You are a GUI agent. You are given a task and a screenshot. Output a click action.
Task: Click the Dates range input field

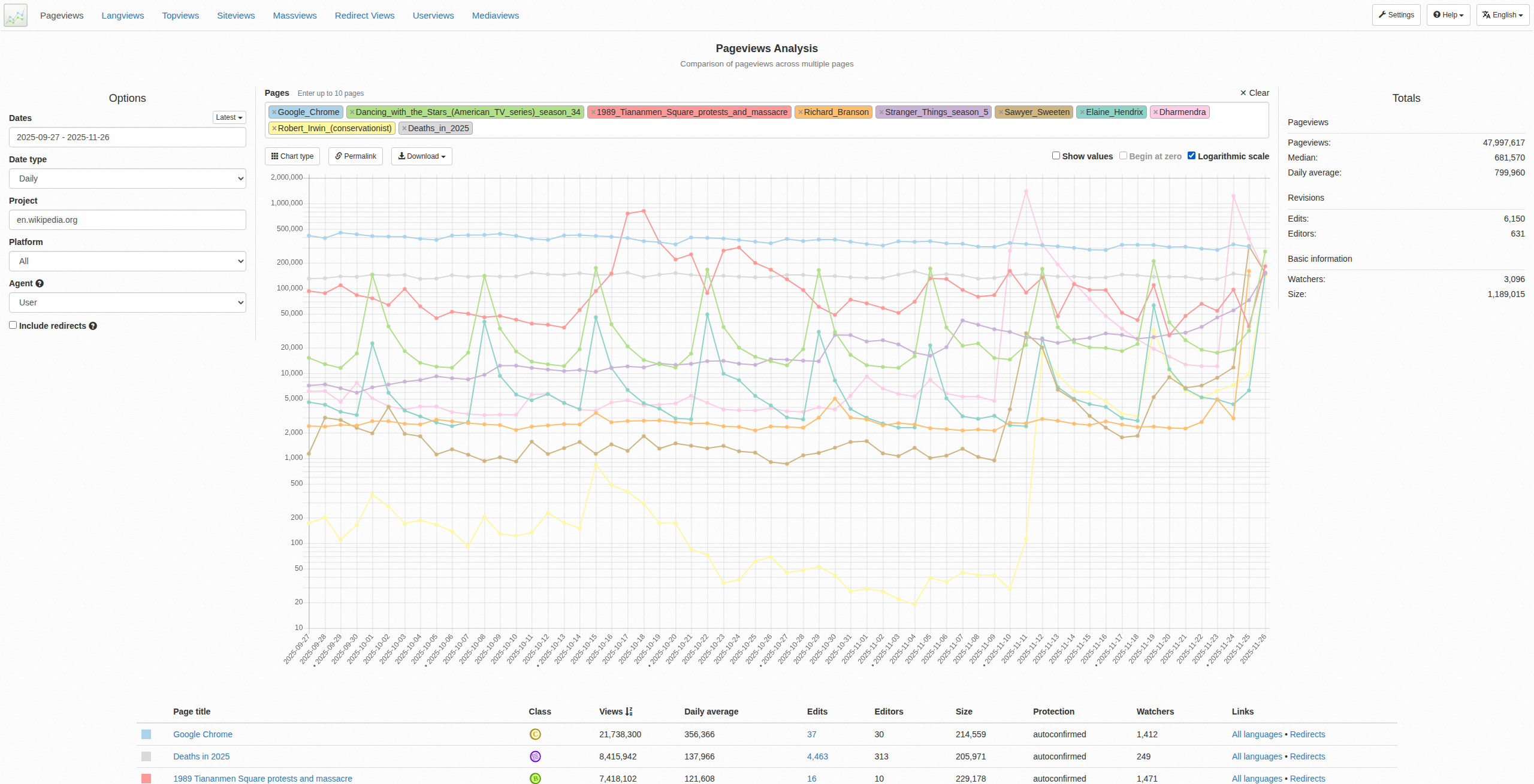click(128, 137)
